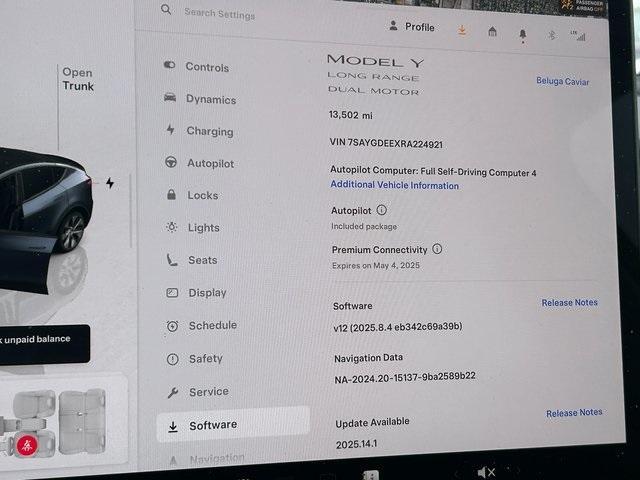Focus the Search Settings field

click(220, 13)
